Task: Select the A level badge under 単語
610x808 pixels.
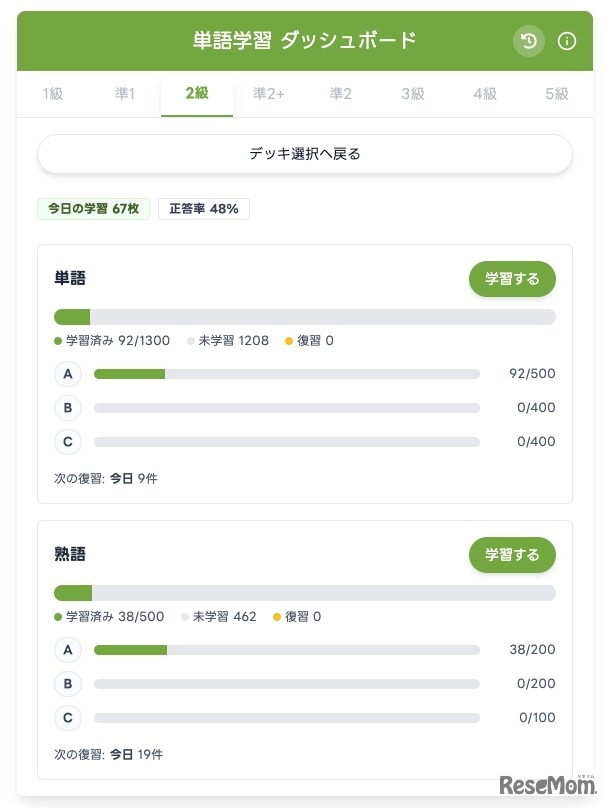Action: coord(68,374)
